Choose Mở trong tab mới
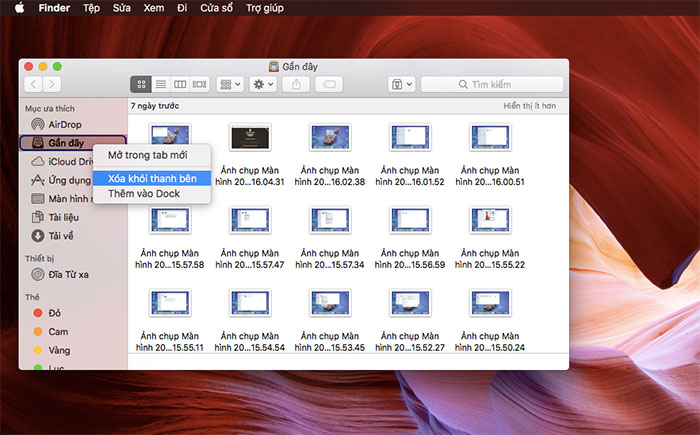 [x=148, y=155]
